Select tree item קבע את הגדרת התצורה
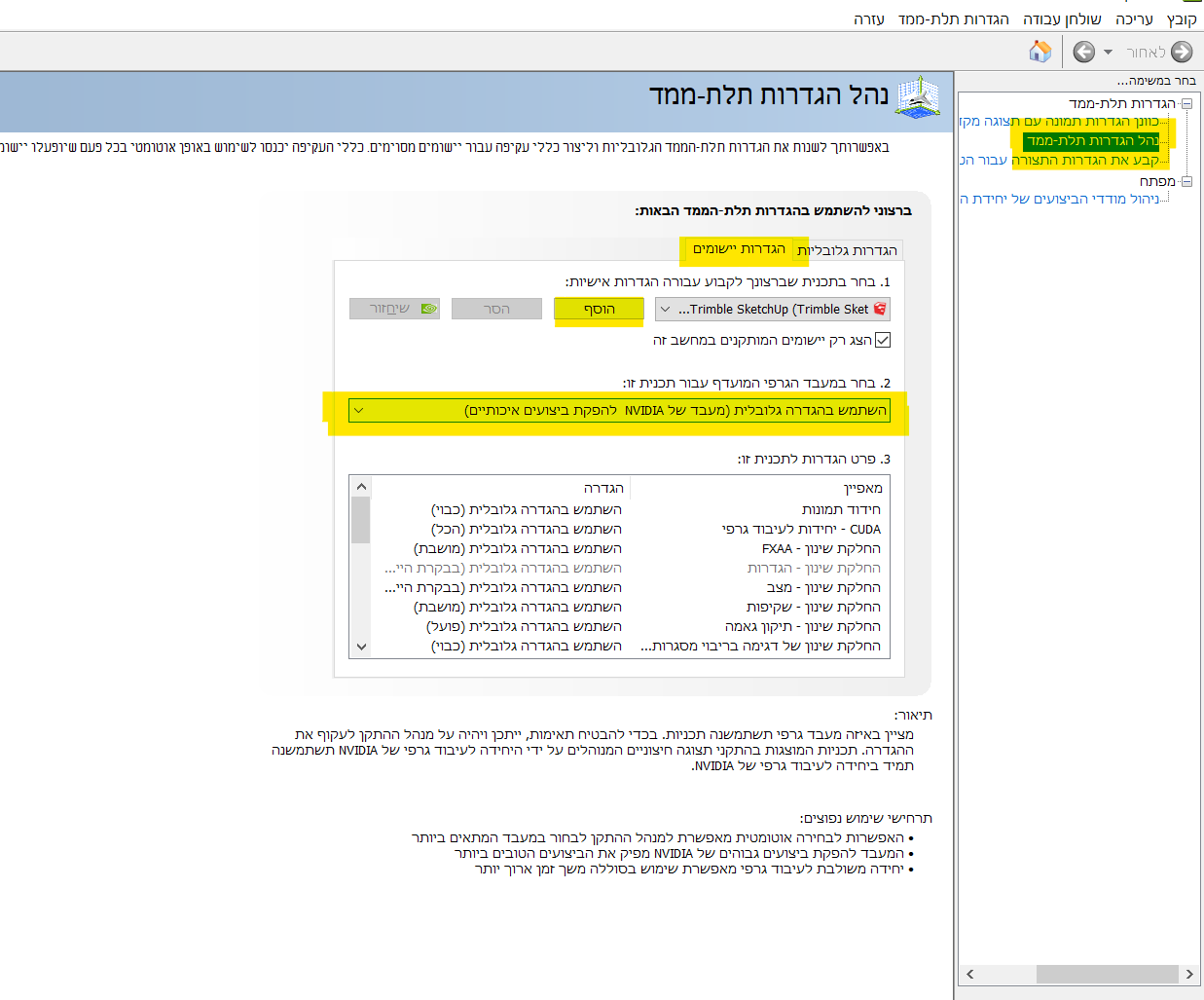1204x1000 pixels. 1059,160
